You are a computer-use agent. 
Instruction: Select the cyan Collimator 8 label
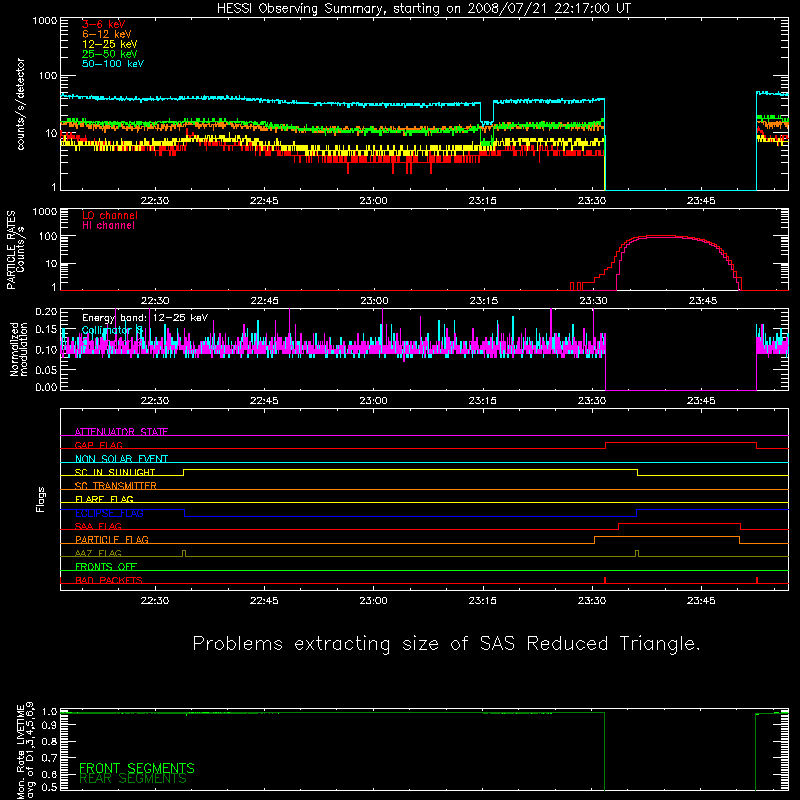112,330
